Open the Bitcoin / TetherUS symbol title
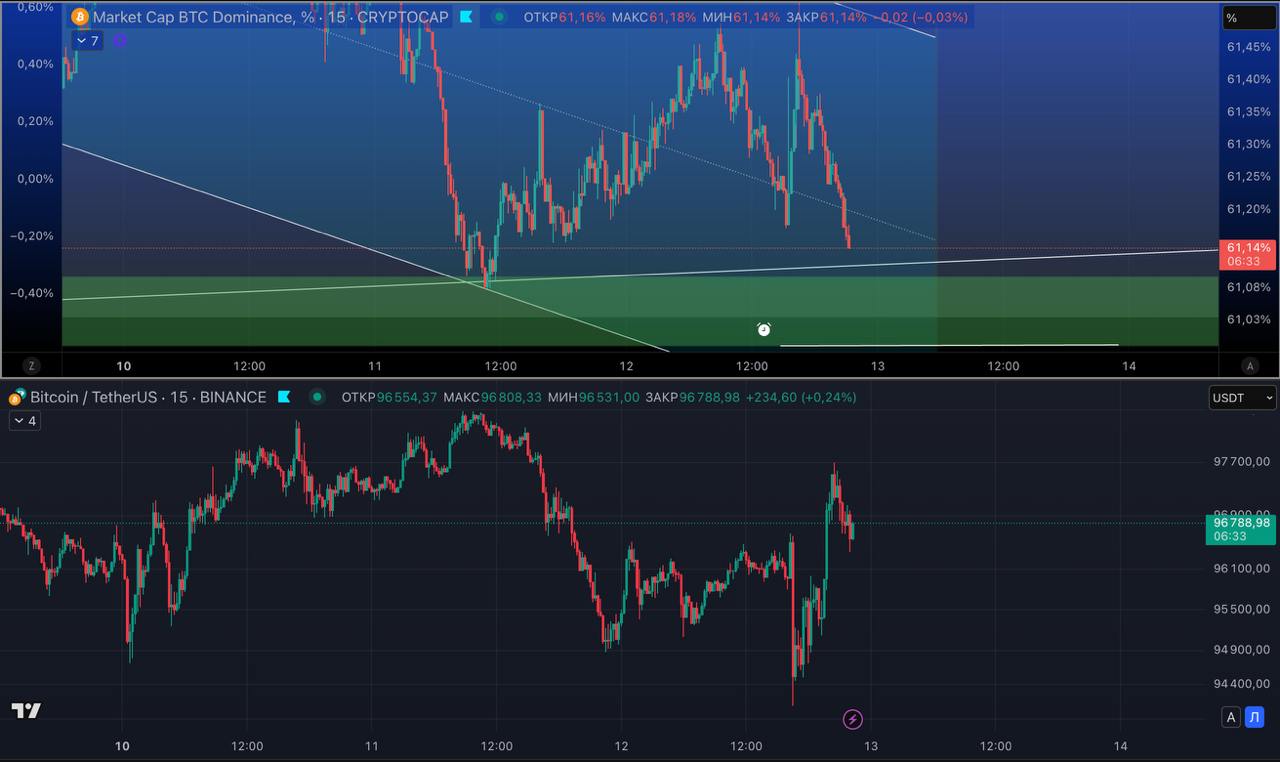This screenshot has width=1280, height=762. (148, 397)
